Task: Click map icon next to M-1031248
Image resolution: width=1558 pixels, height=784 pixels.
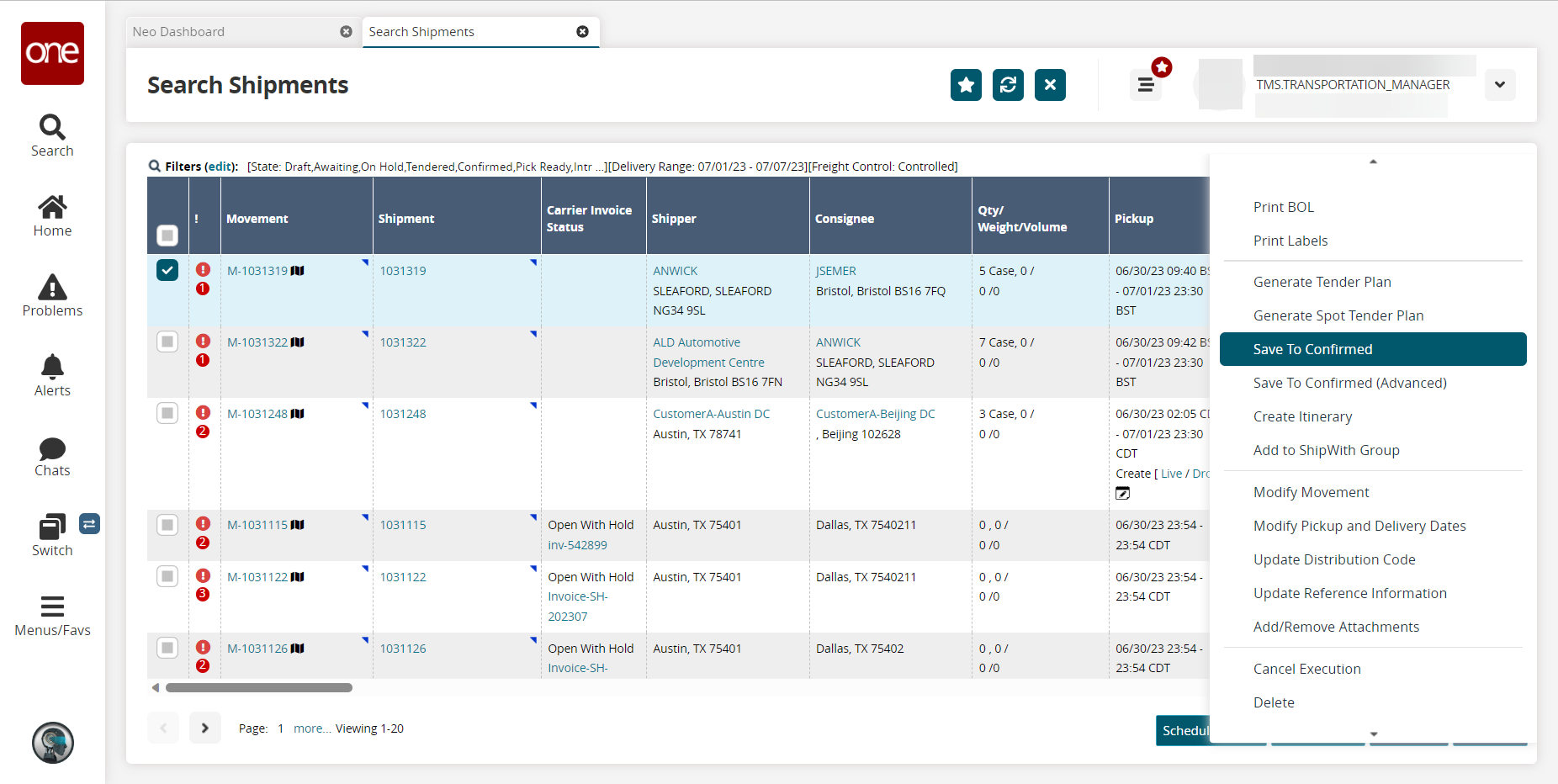Action: (298, 414)
